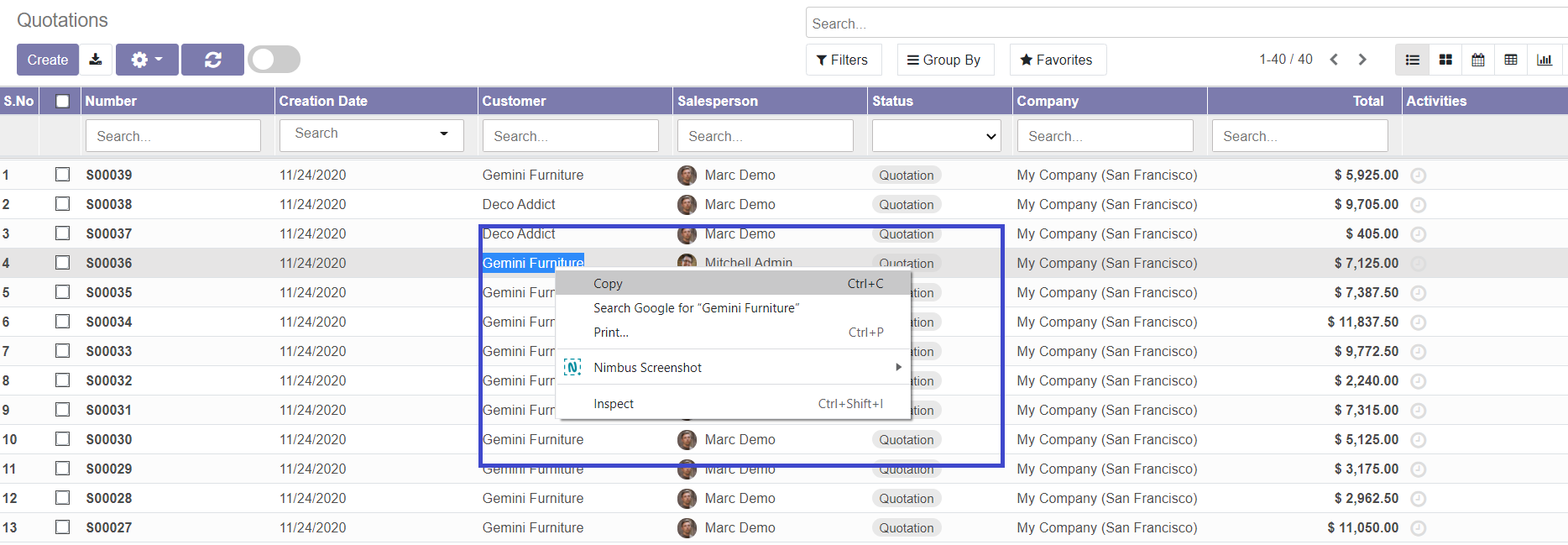
Task: Click the Customer column search field
Action: [570, 136]
